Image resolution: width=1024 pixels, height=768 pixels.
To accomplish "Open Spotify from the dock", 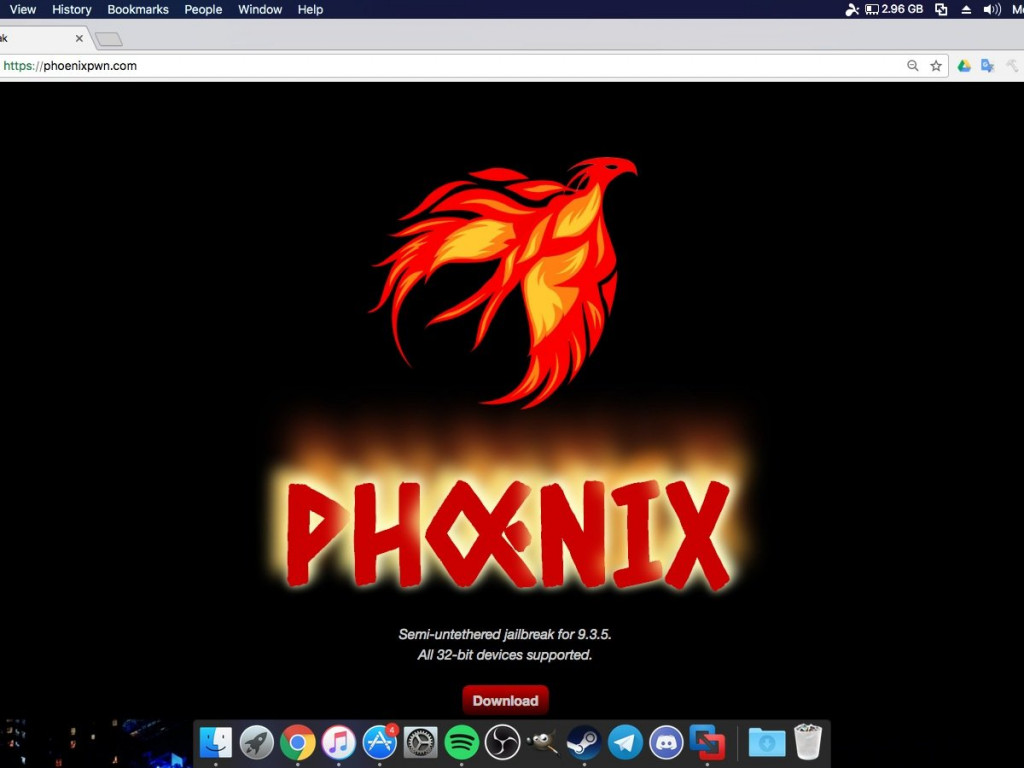I will click(x=462, y=742).
